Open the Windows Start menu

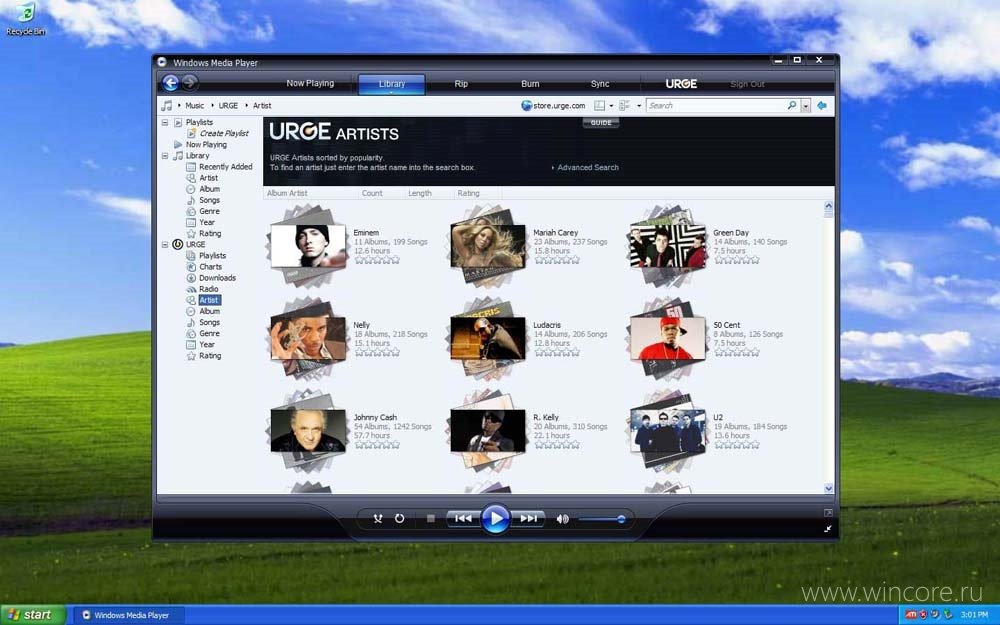click(33, 615)
